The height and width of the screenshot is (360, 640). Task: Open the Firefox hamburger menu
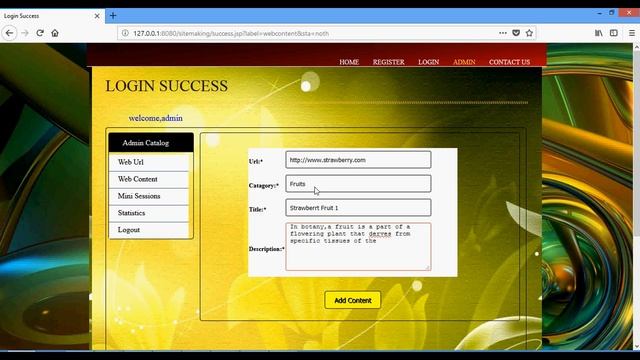point(631,33)
